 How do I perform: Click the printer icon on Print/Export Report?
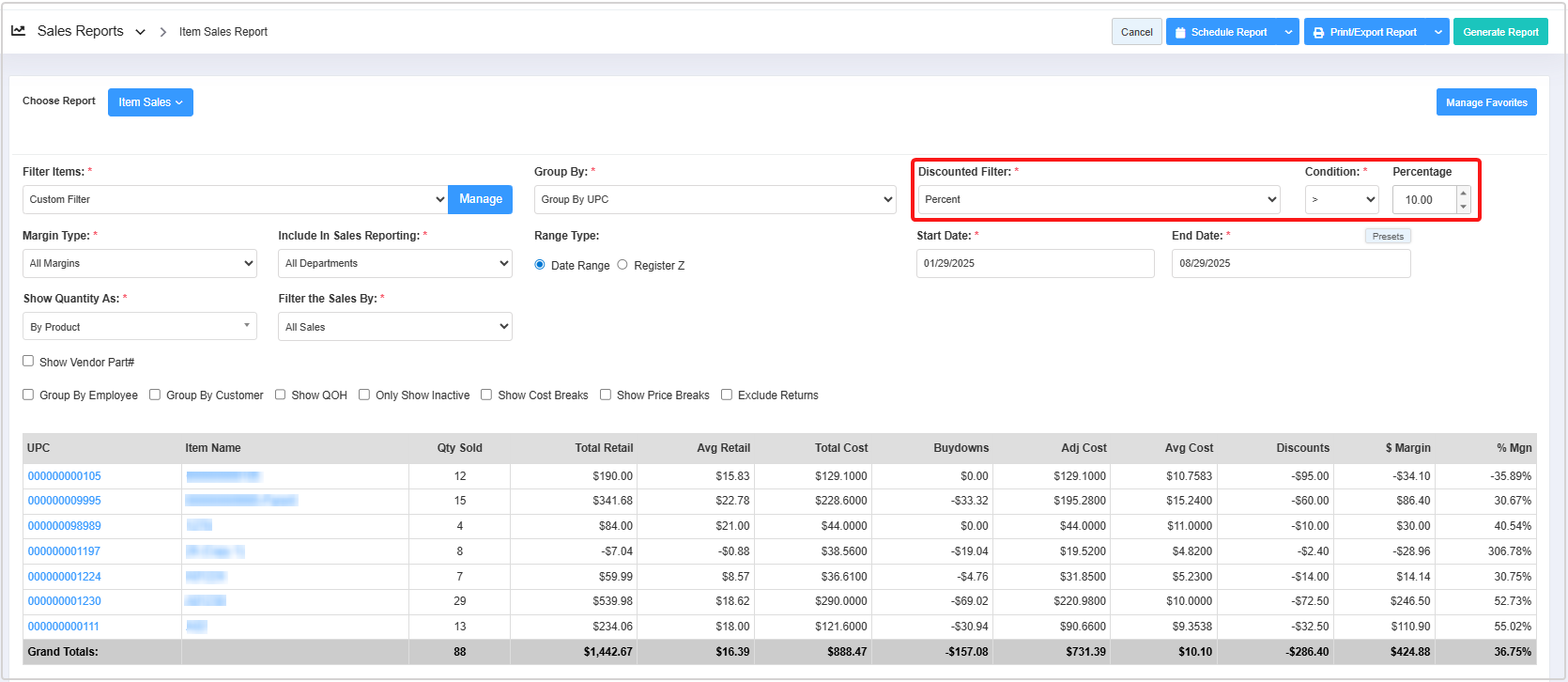[1318, 33]
